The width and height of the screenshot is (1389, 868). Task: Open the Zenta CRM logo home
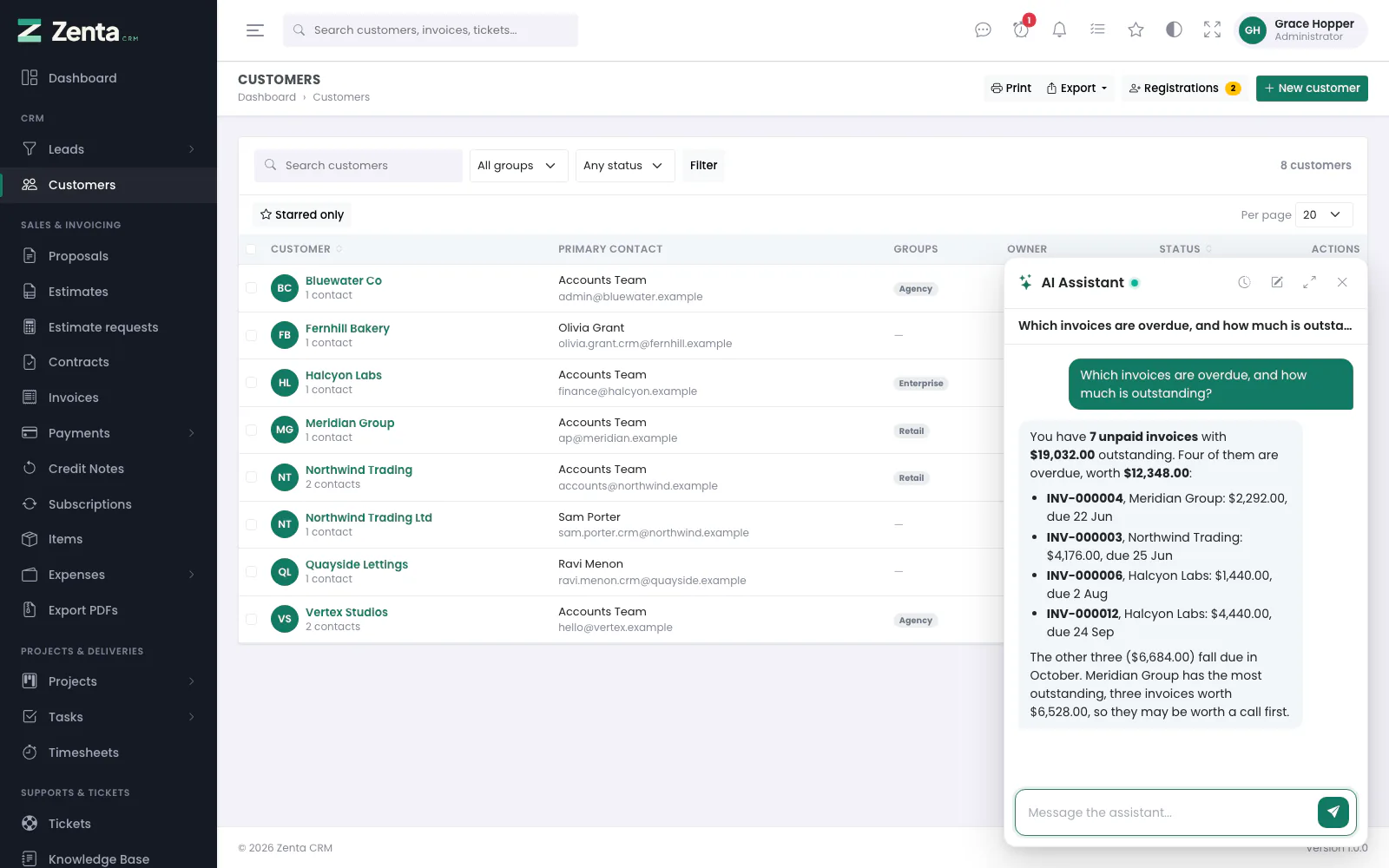[x=78, y=31]
